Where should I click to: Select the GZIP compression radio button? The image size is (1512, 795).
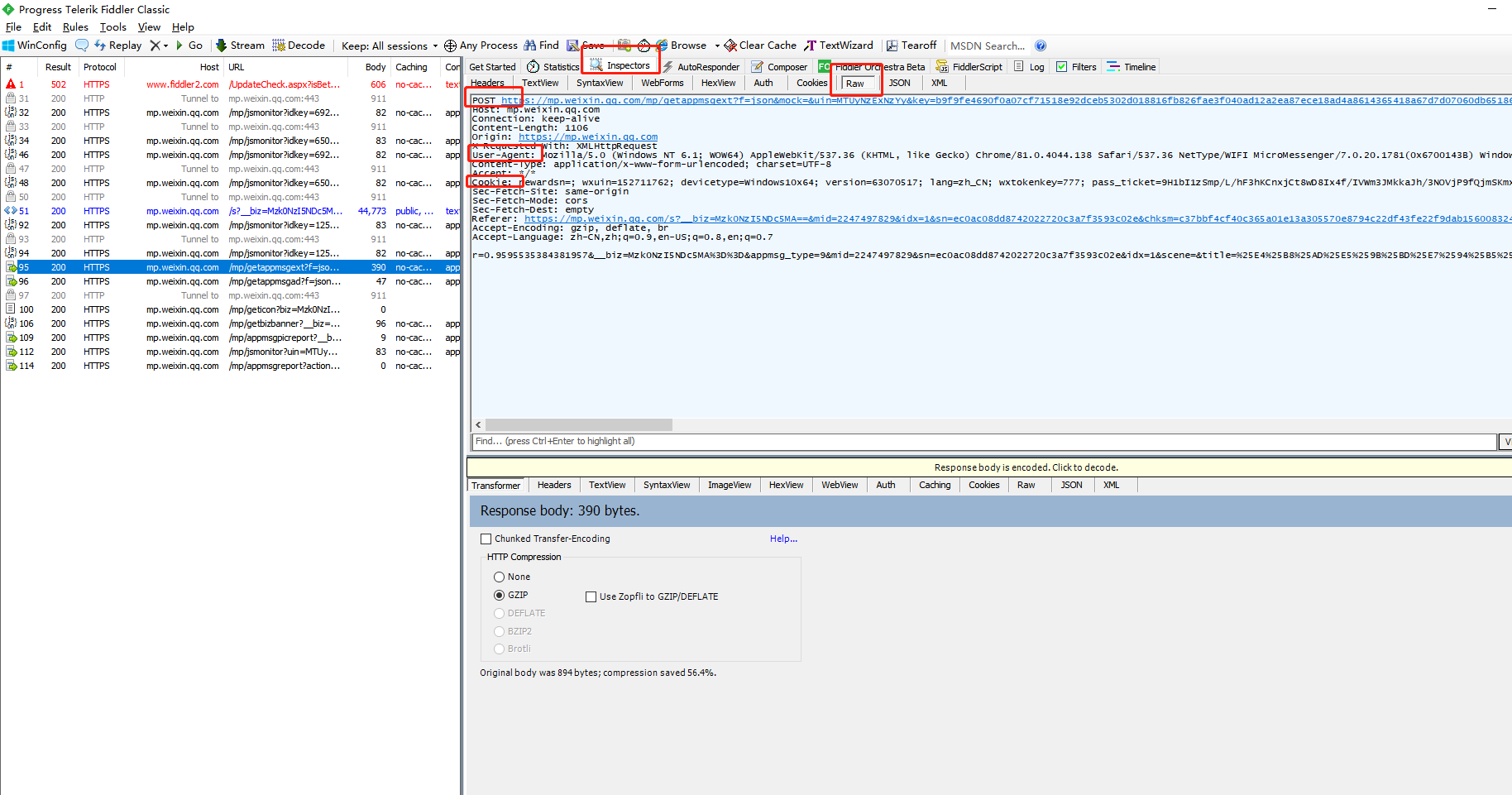(x=499, y=595)
